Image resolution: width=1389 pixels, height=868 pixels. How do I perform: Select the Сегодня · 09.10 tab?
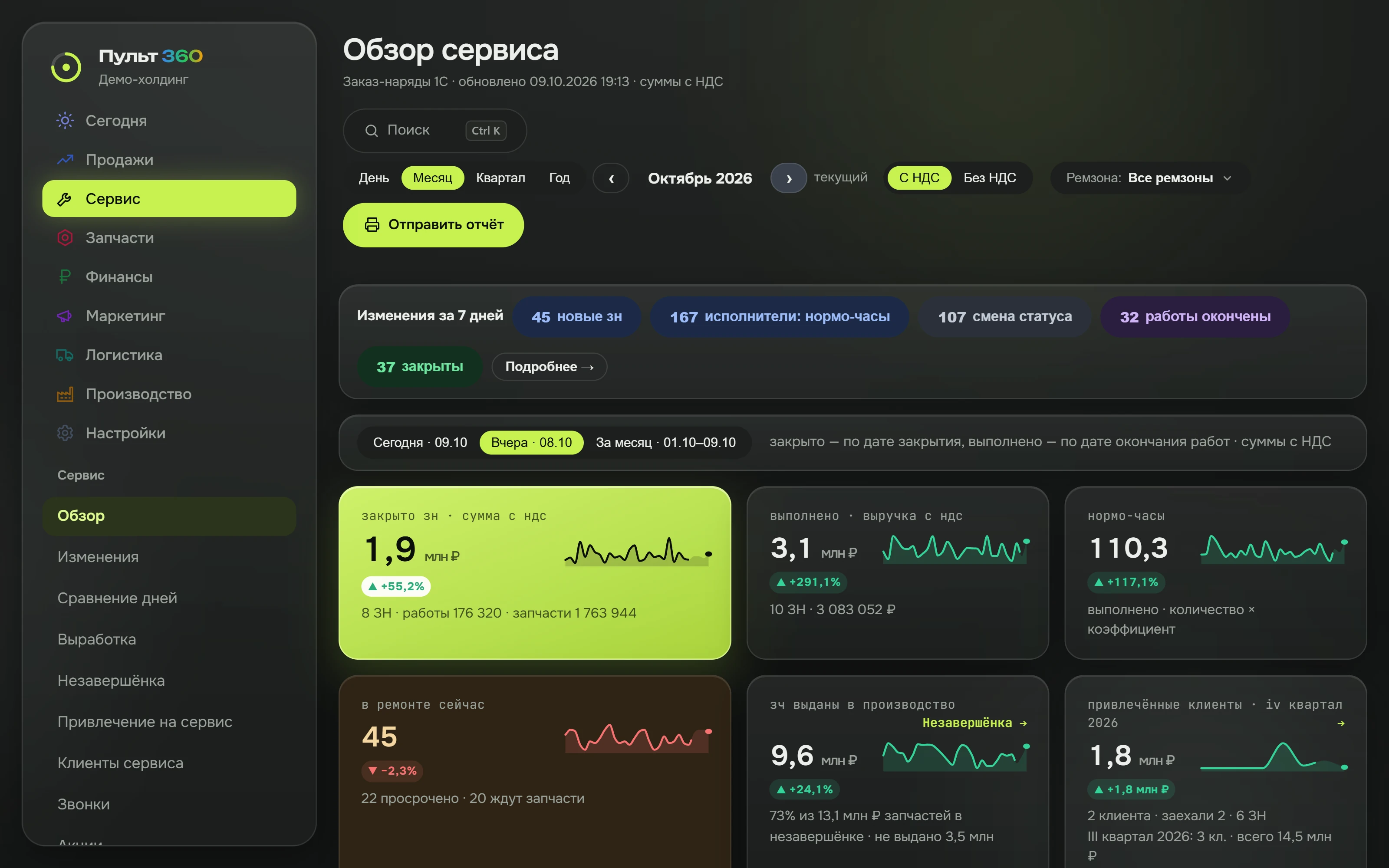coord(420,443)
